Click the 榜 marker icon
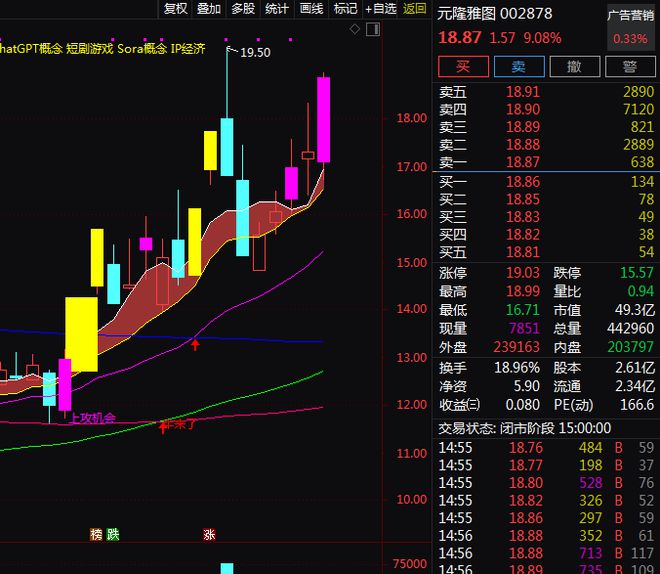The height and width of the screenshot is (574, 660). click(x=96, y=534)
